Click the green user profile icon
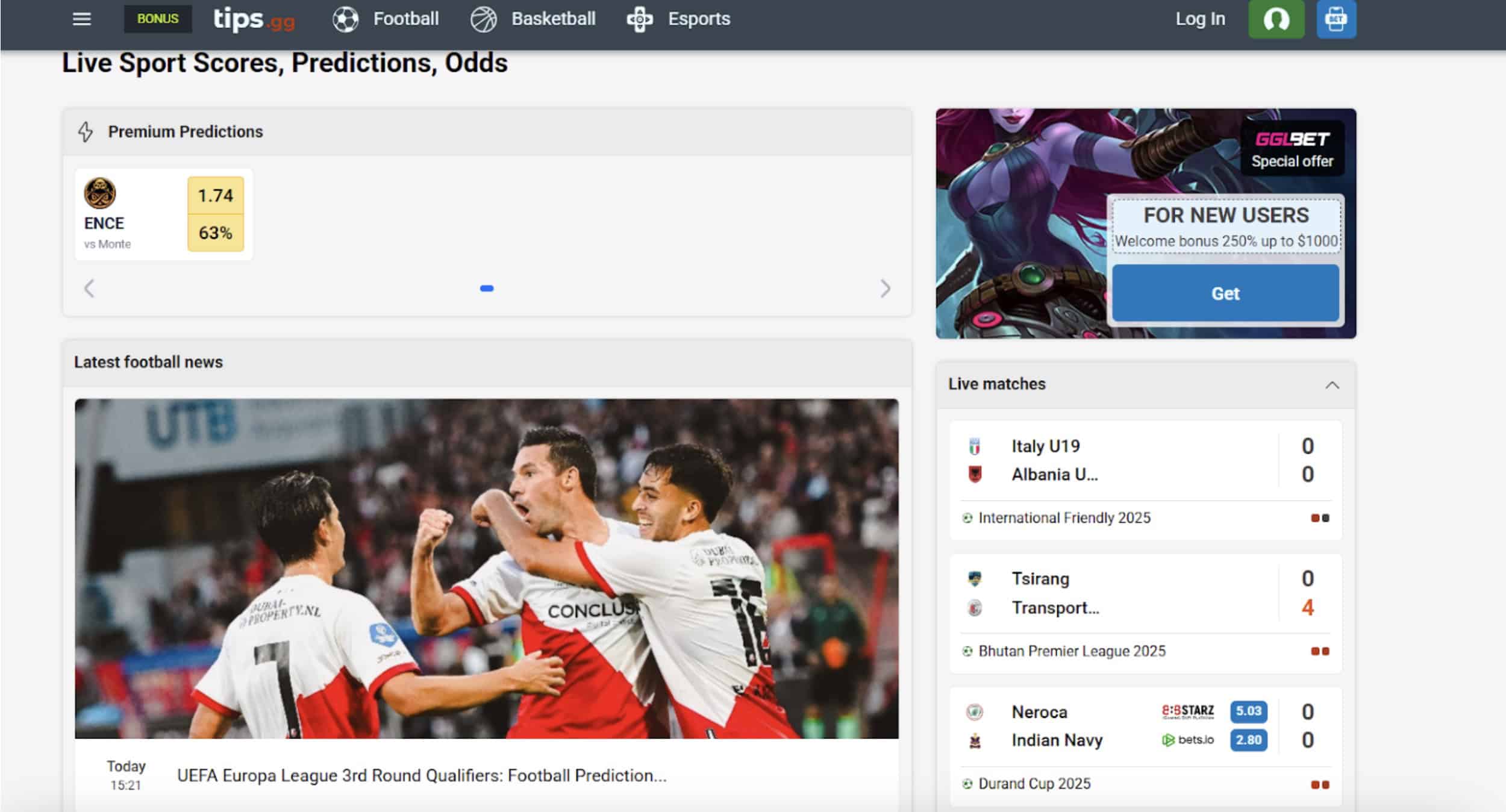 tap(1276, 19)
